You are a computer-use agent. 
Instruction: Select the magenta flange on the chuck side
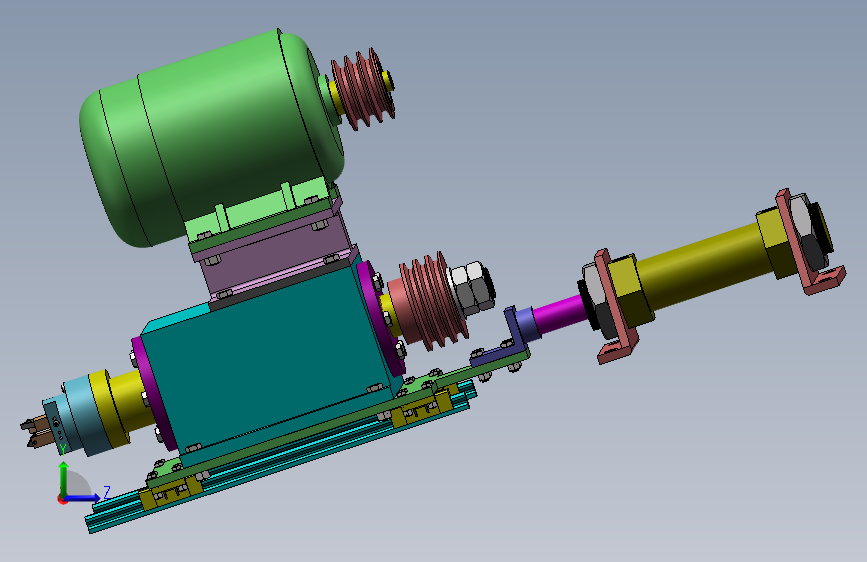154,394
